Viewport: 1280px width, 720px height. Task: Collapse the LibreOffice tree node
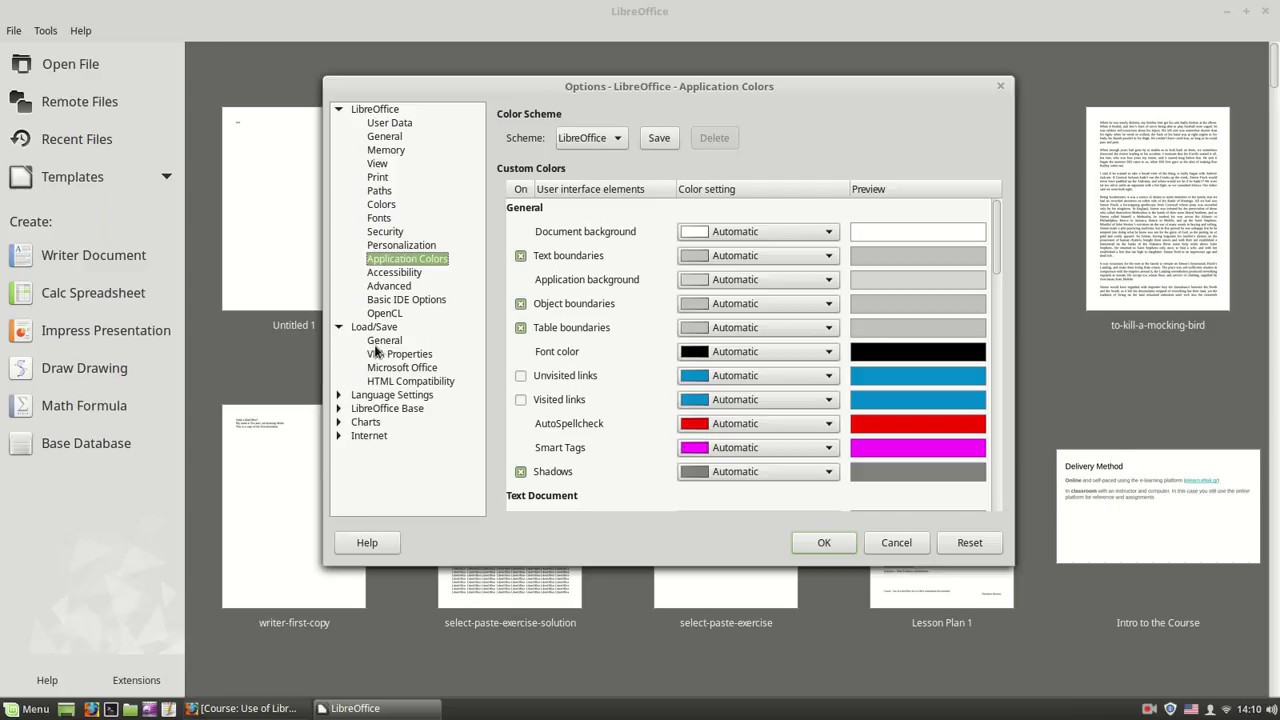coord(339,109)
